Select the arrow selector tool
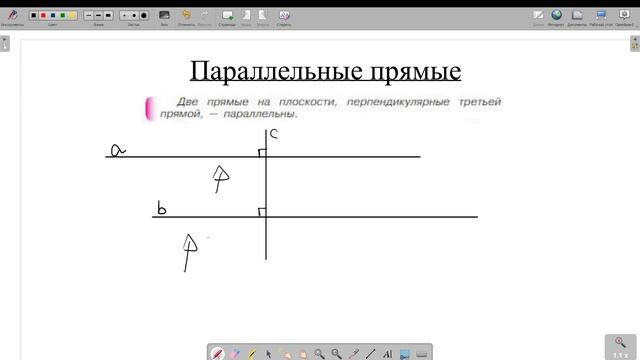The width and height of the screenshot is (640, 360). (269, 354)
